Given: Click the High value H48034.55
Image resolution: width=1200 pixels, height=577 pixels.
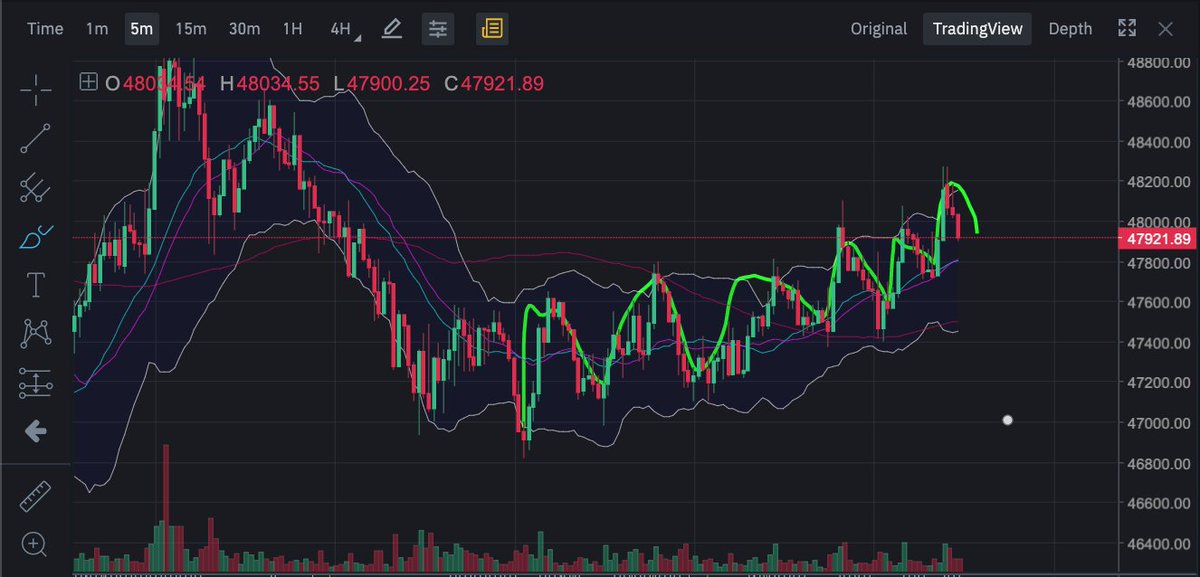Looking at the screenshot, I should 270,83.
